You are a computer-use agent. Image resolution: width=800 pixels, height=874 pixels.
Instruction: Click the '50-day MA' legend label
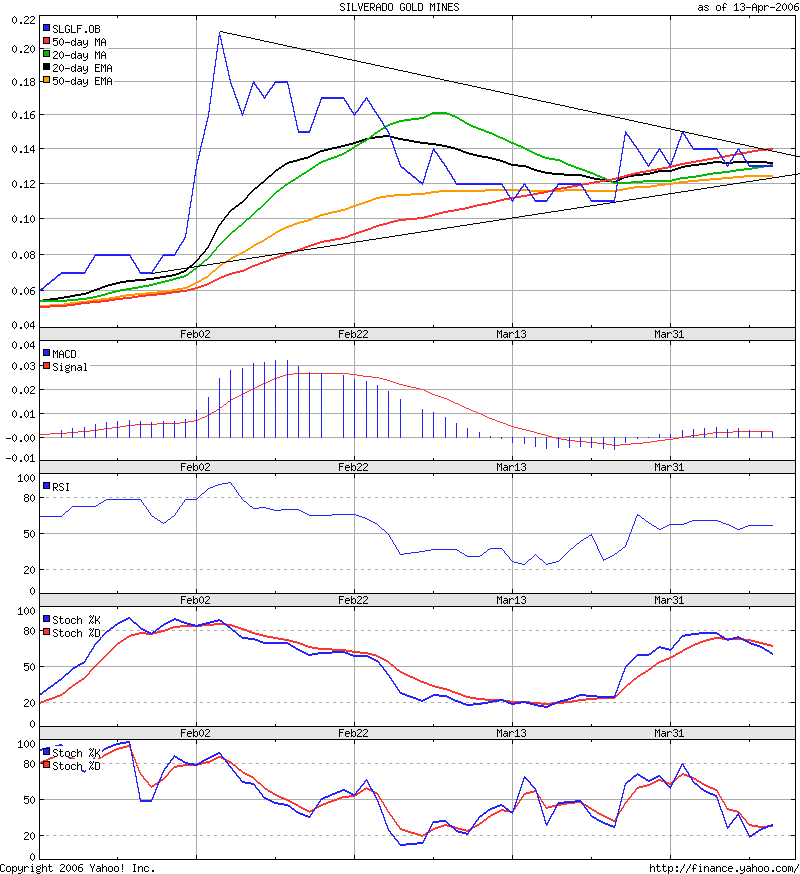(x=79, y=42)
